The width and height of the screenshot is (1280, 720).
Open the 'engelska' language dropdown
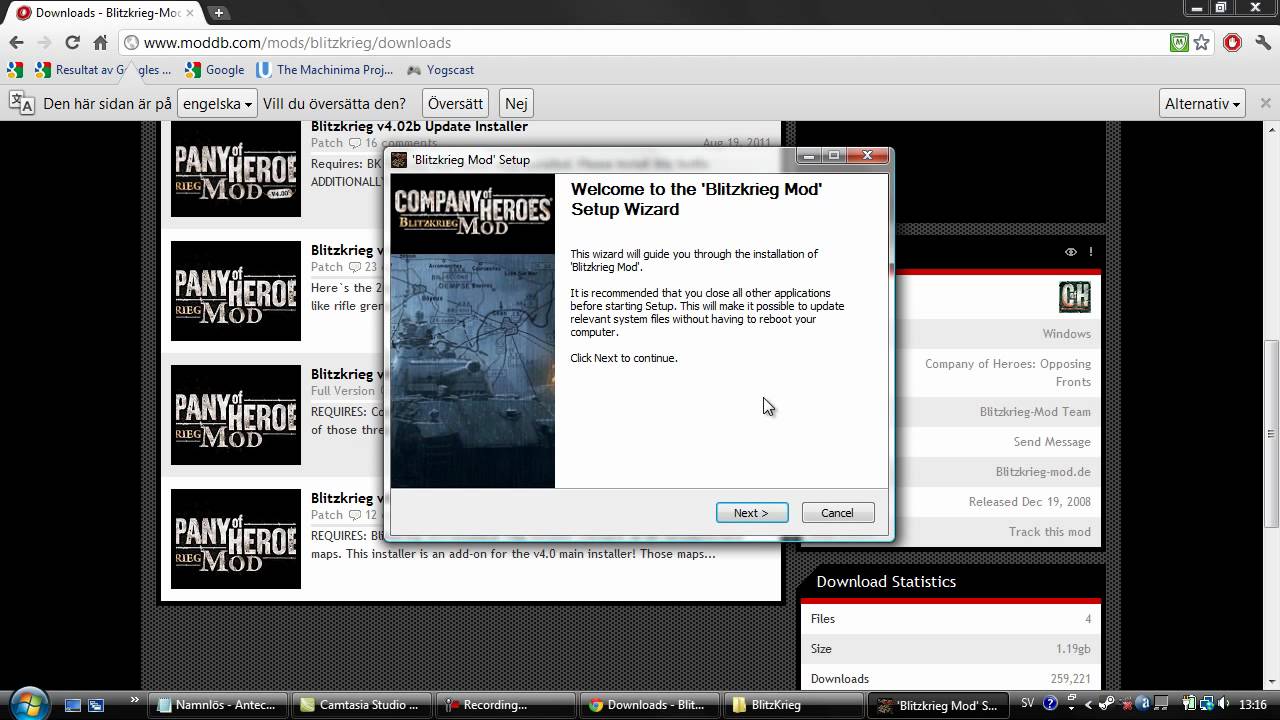(x=217, y=103)
